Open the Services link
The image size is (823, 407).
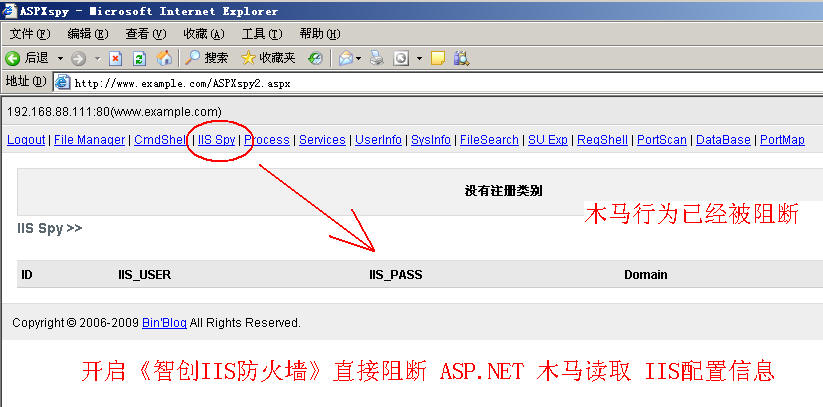point(322,140)
